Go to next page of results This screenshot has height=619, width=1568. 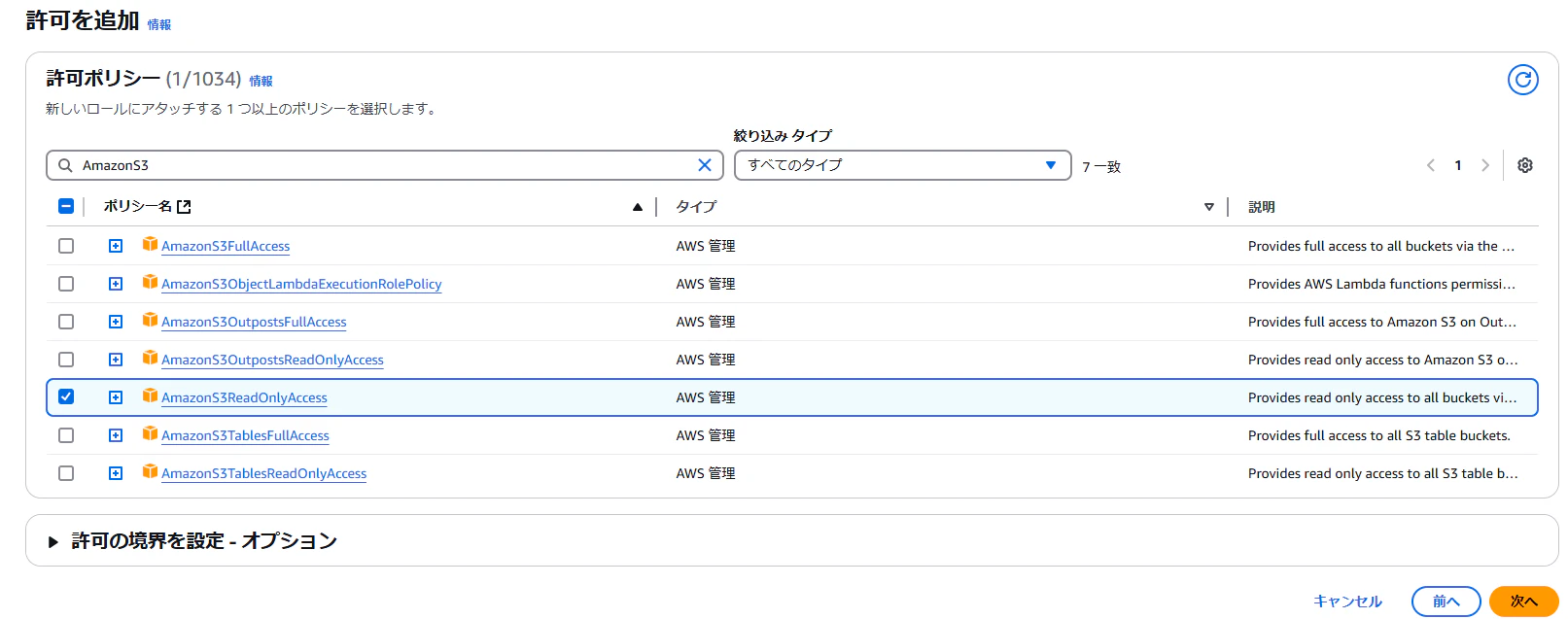pyautogui.click(x=1485, y=165)
